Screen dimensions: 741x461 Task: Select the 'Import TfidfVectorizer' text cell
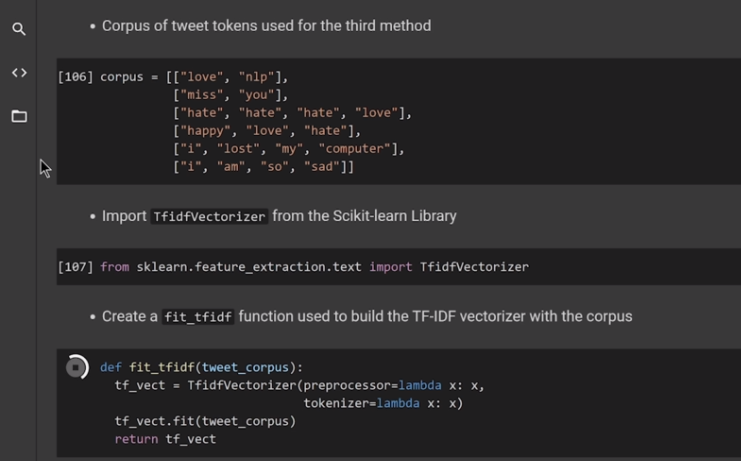(x=279, y=216)
